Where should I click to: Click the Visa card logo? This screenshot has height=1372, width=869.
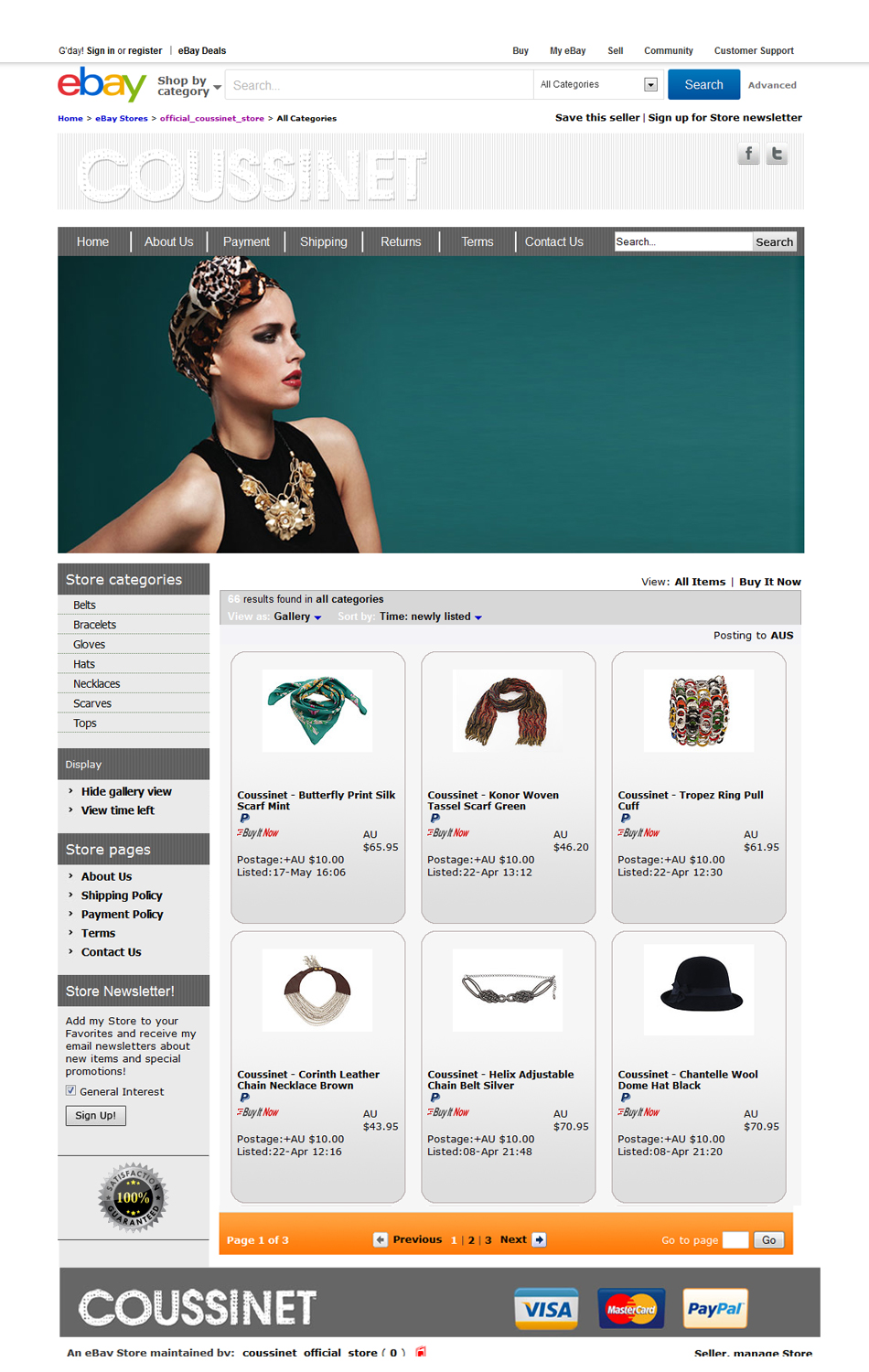tap(546, 1309)
